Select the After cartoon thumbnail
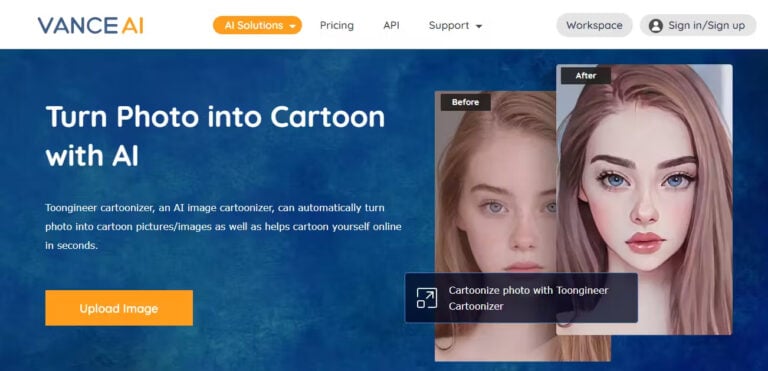Screen dimensions: 768x371 tap(644, 199)
